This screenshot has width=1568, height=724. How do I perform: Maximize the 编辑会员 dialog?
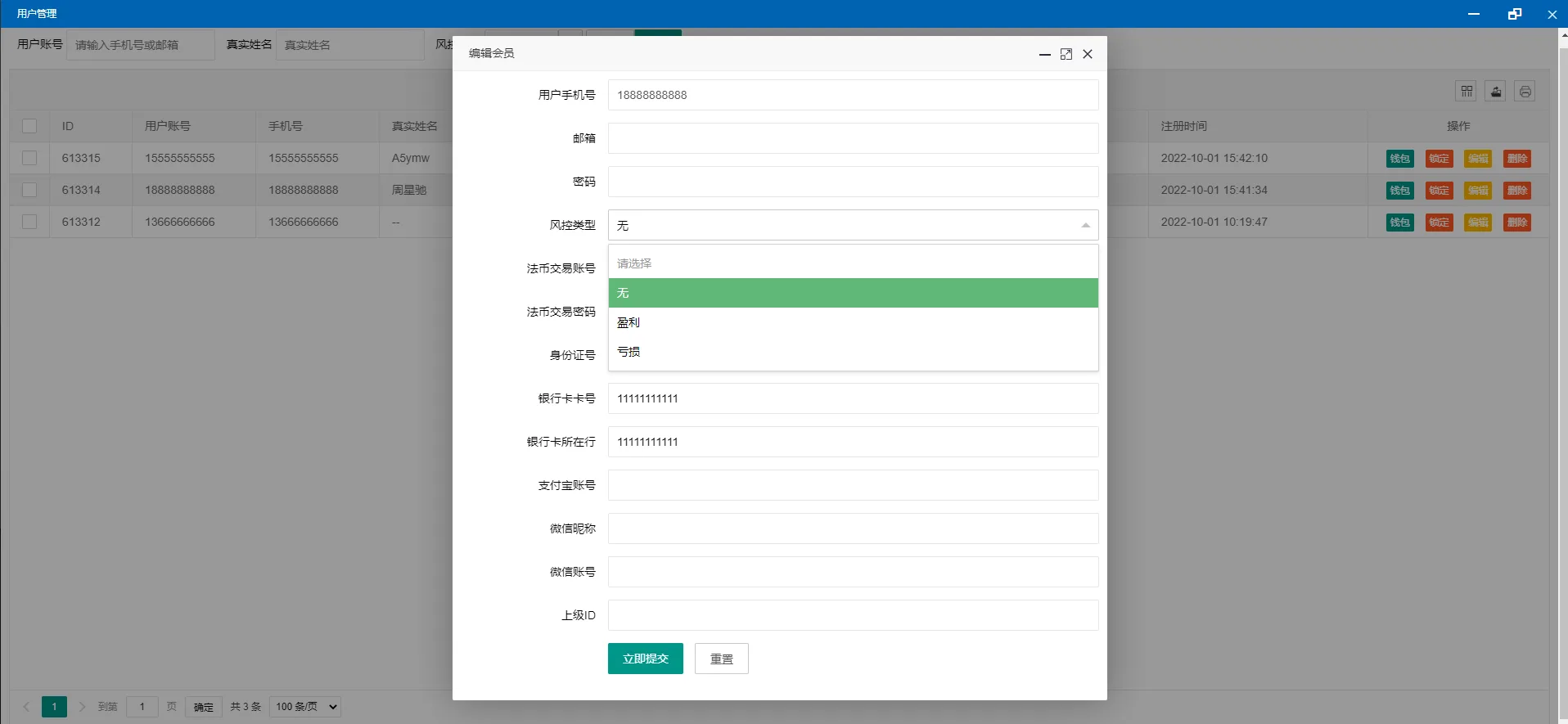tap(1066, 54)
